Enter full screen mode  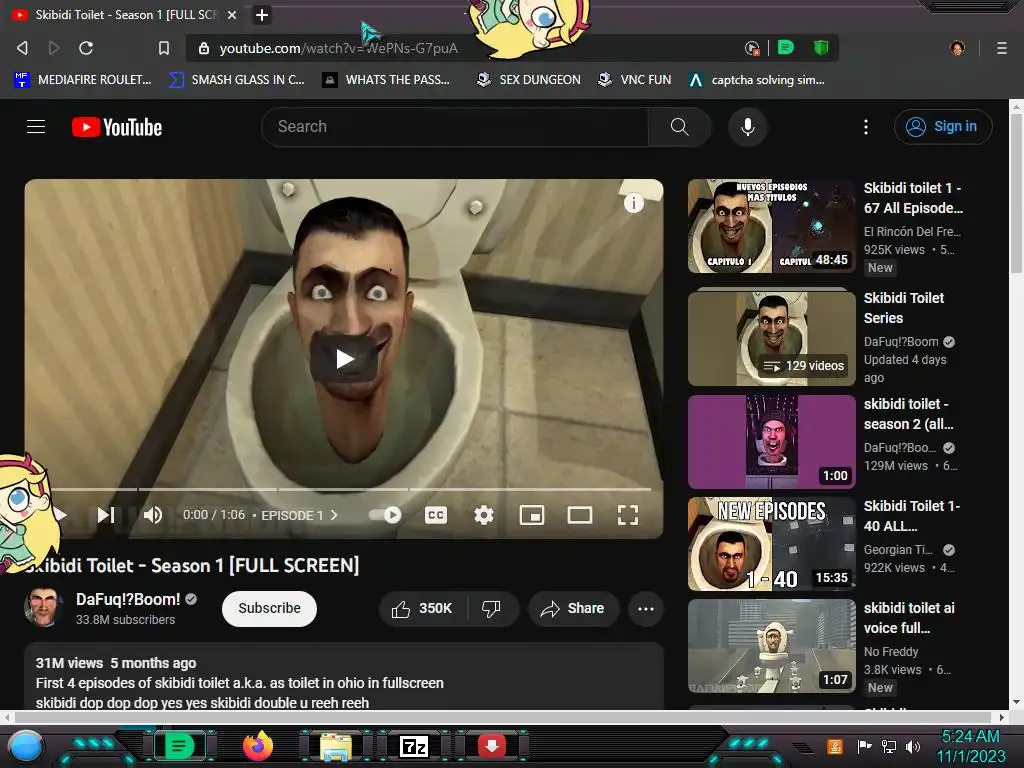(x=628, y=515)
